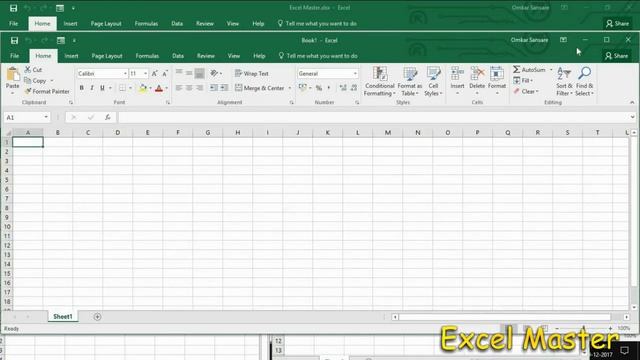
Task: Click Share button in Book1 window
Action: pos(617,56)
